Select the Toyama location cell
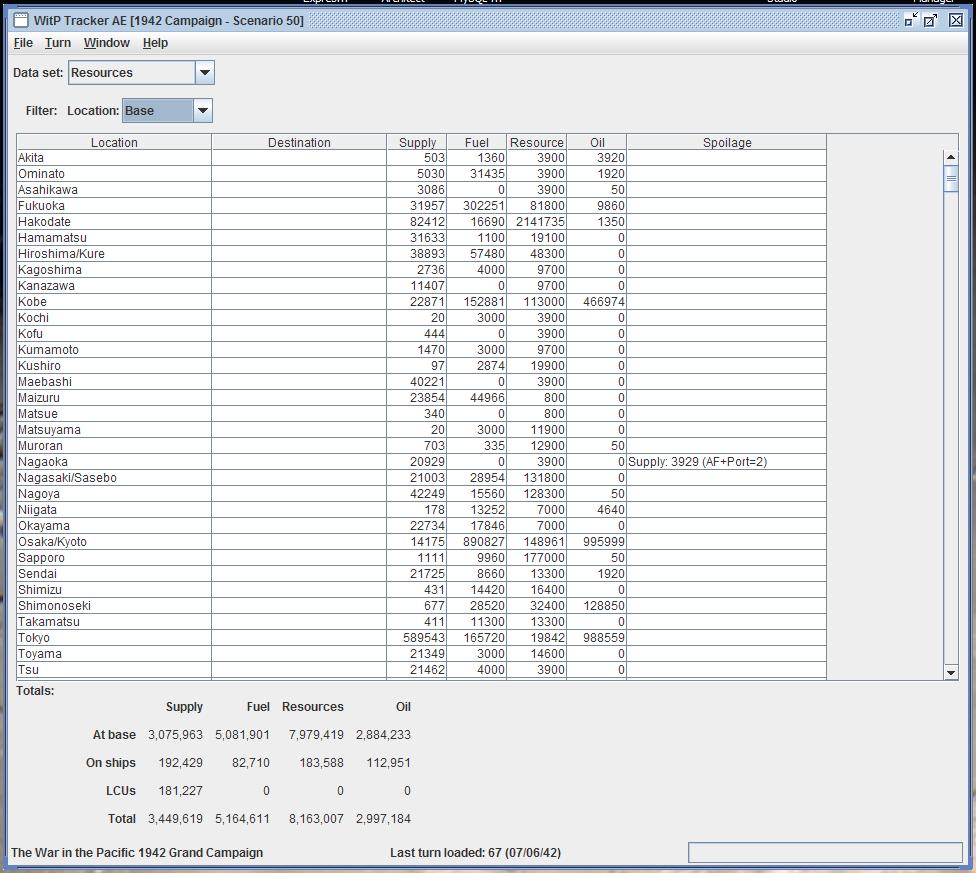The width and height of the screenshot is (976, 873). tap(114, 654)
